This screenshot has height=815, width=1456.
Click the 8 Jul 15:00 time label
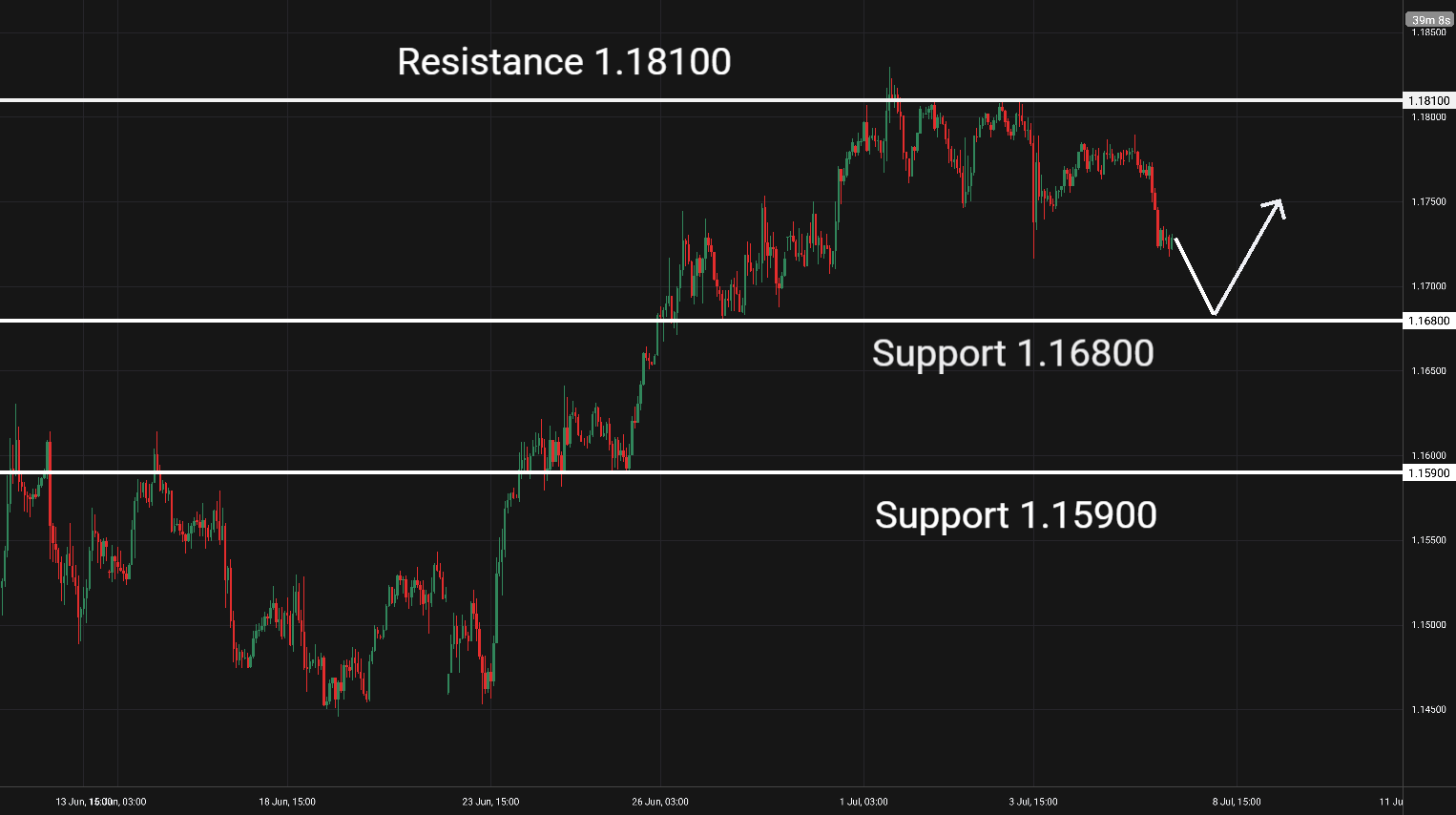pyautogui.click(x=1237, y=802)
